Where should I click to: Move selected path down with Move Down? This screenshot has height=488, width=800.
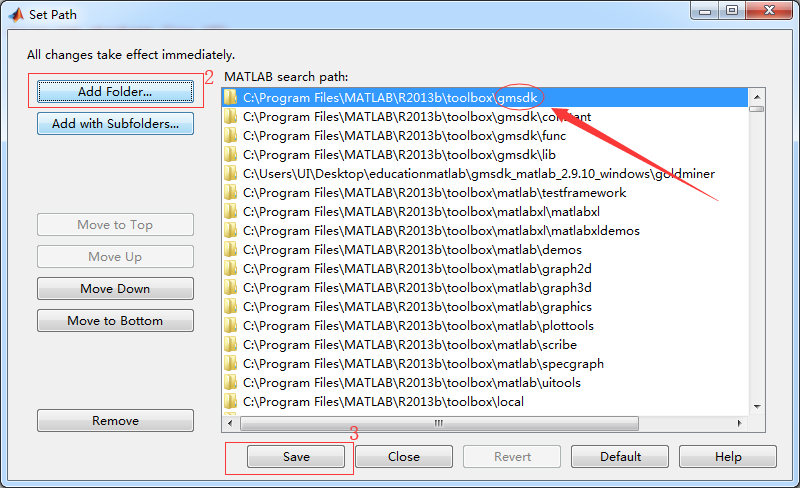[x=115, y=288]
